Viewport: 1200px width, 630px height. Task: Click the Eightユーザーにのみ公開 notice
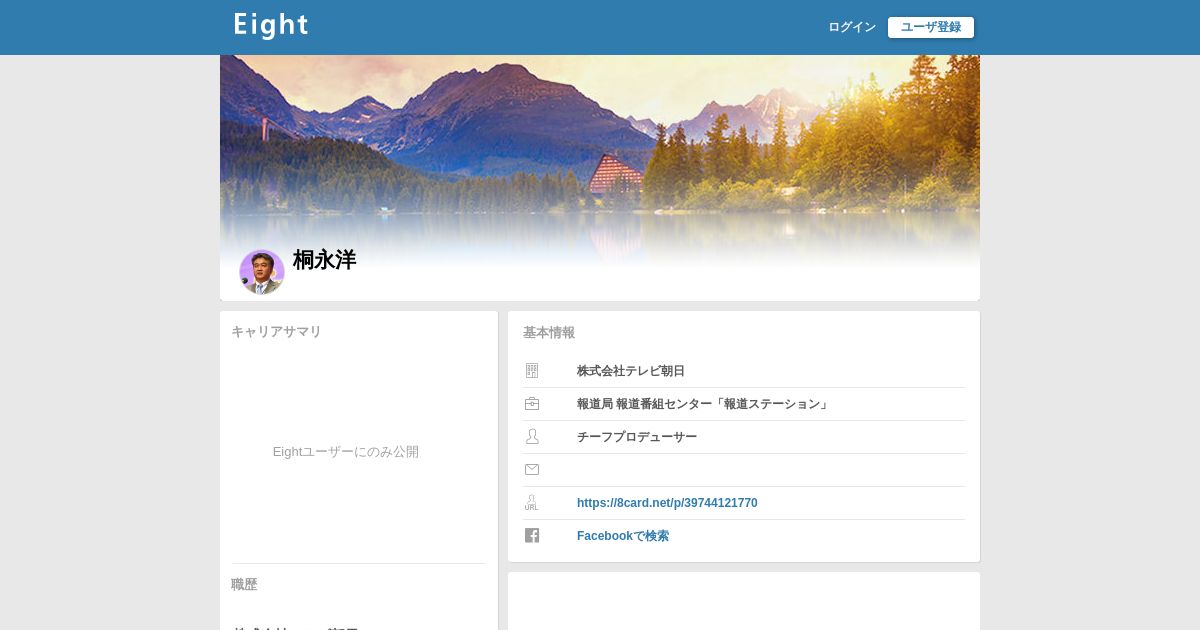tap(346, 452)
